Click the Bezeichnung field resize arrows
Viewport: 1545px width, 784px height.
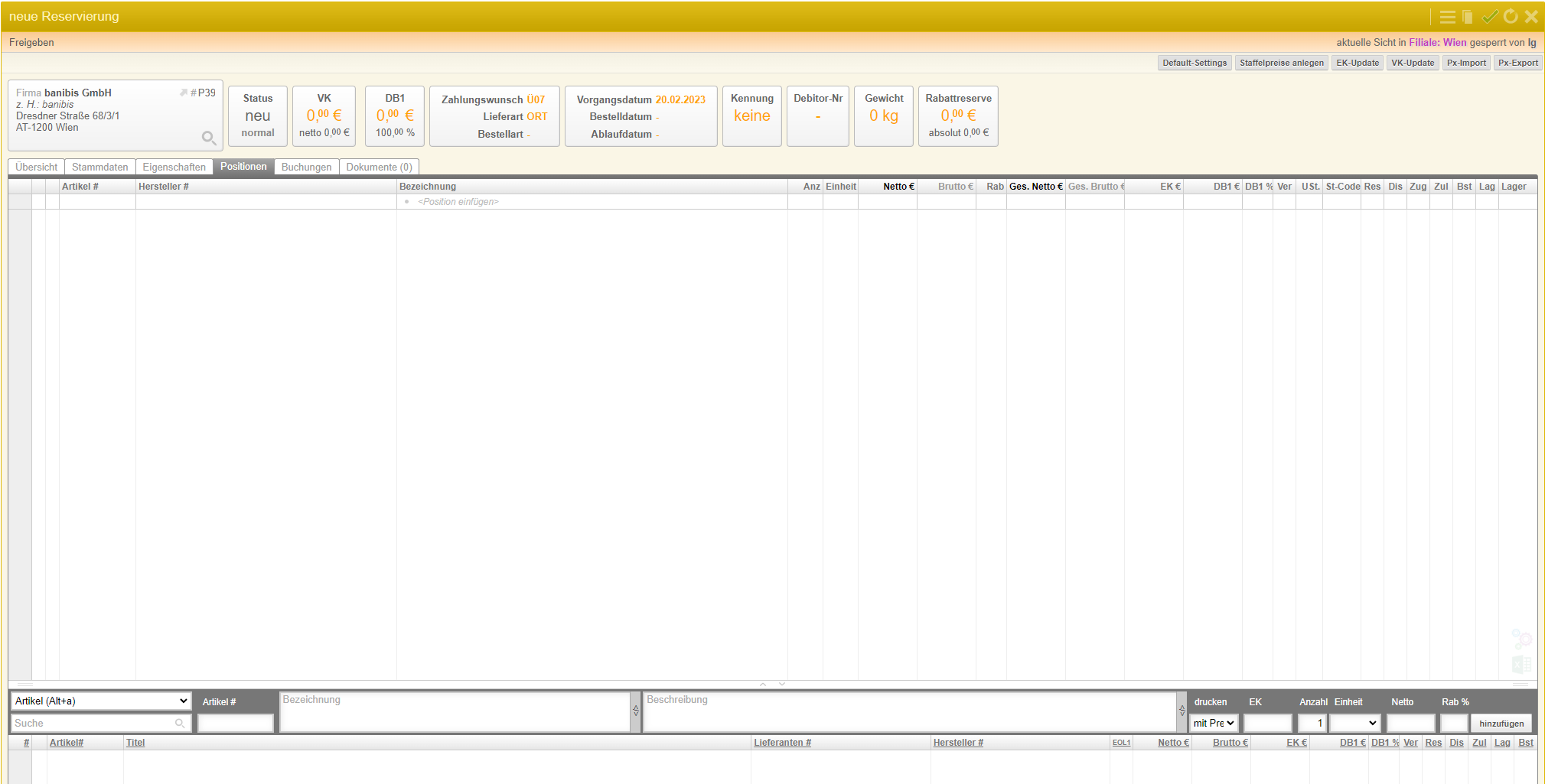click(x=636, y=711)
